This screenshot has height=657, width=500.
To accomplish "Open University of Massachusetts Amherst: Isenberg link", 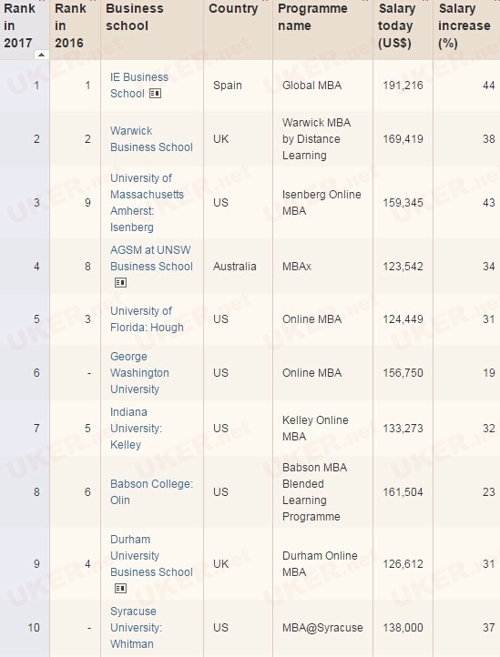I will coord(147,202).
